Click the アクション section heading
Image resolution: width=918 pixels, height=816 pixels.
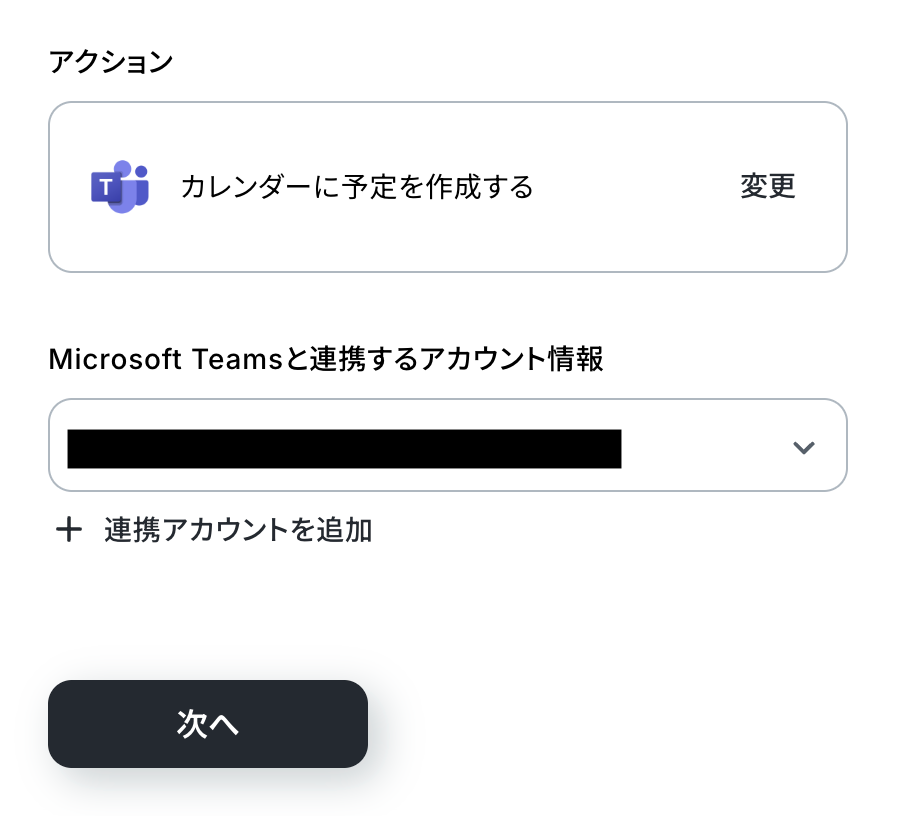(x=110, y=62)
